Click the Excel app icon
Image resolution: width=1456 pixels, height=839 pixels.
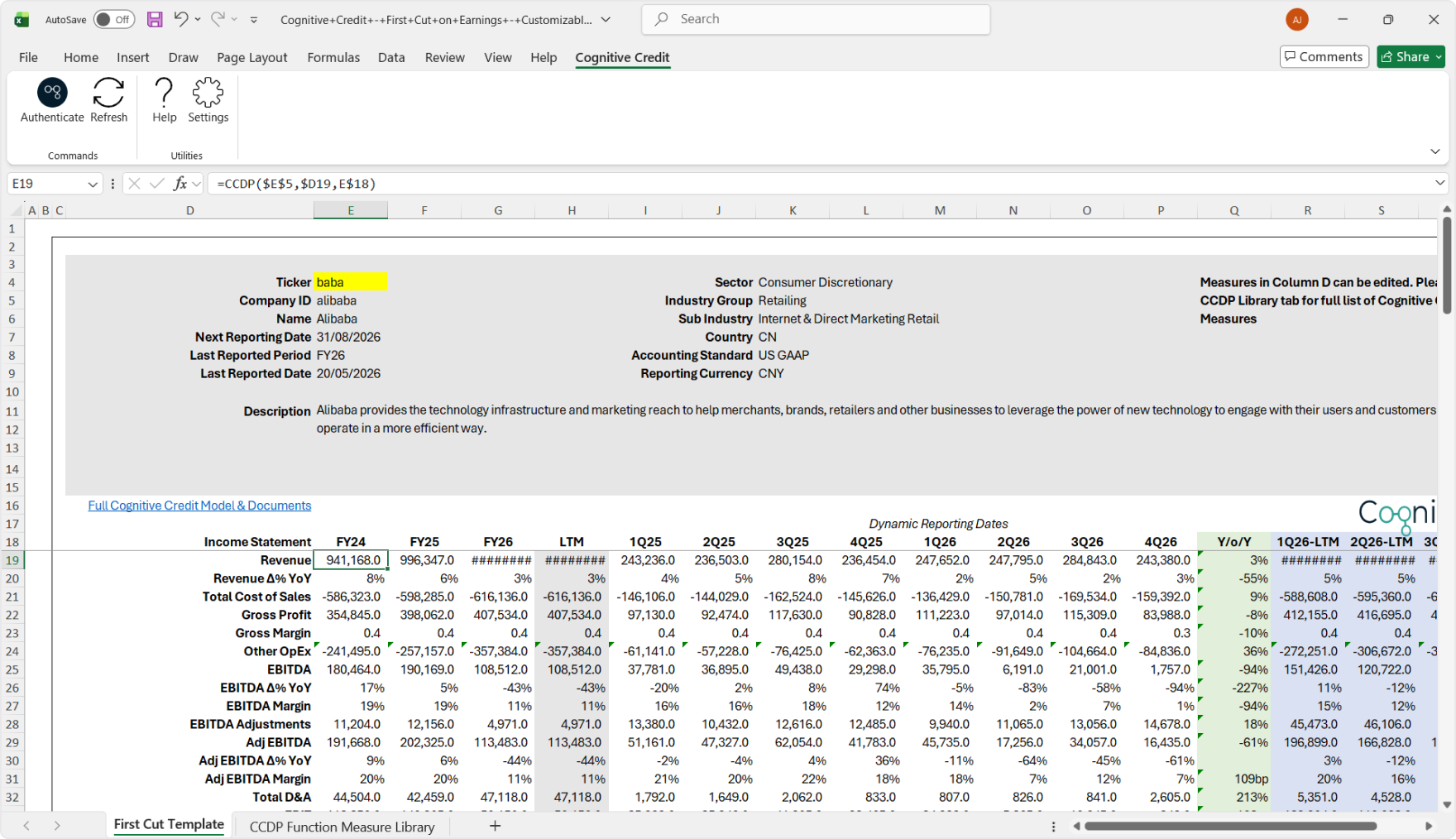pyautogui.click(x=22, y=19)
